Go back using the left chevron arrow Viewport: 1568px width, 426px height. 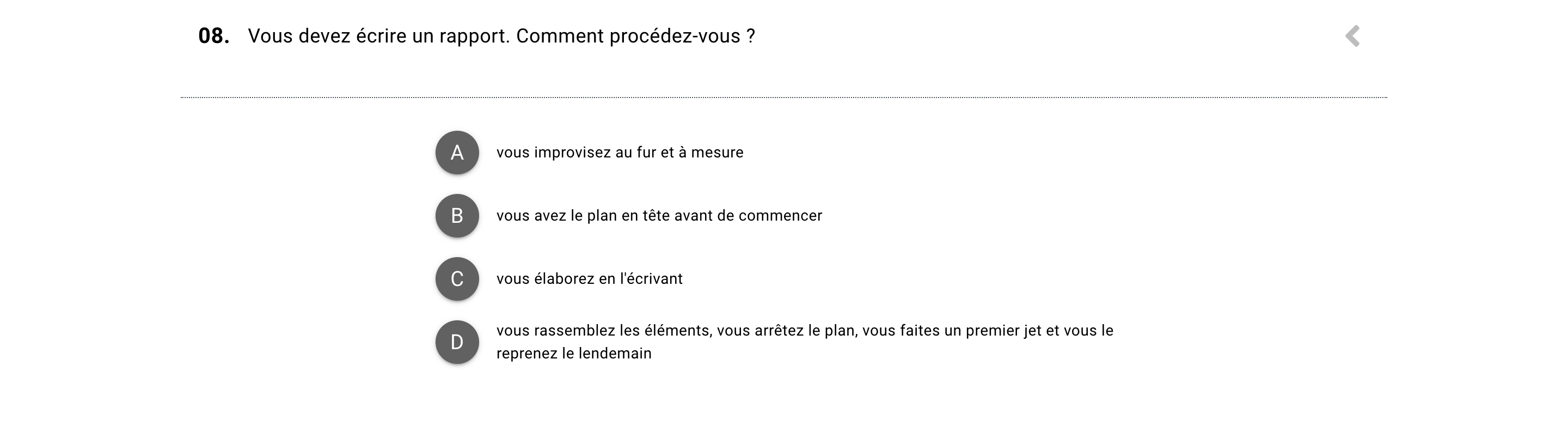click(x=1352, y=36)
